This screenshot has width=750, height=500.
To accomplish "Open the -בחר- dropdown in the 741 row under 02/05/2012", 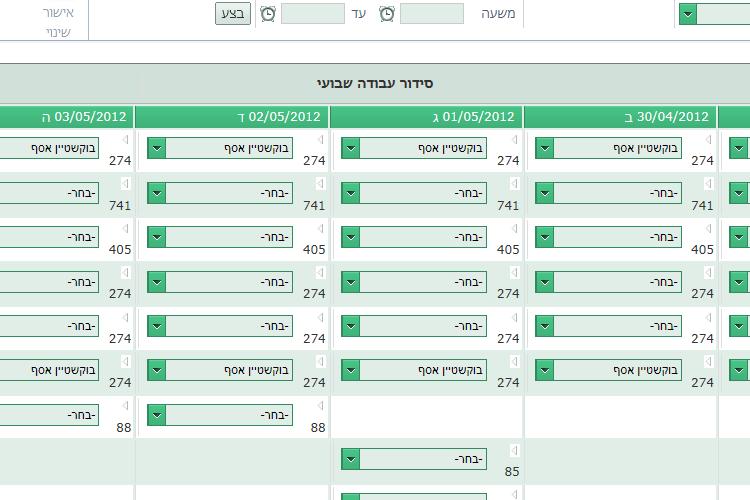I will (156, 193).
